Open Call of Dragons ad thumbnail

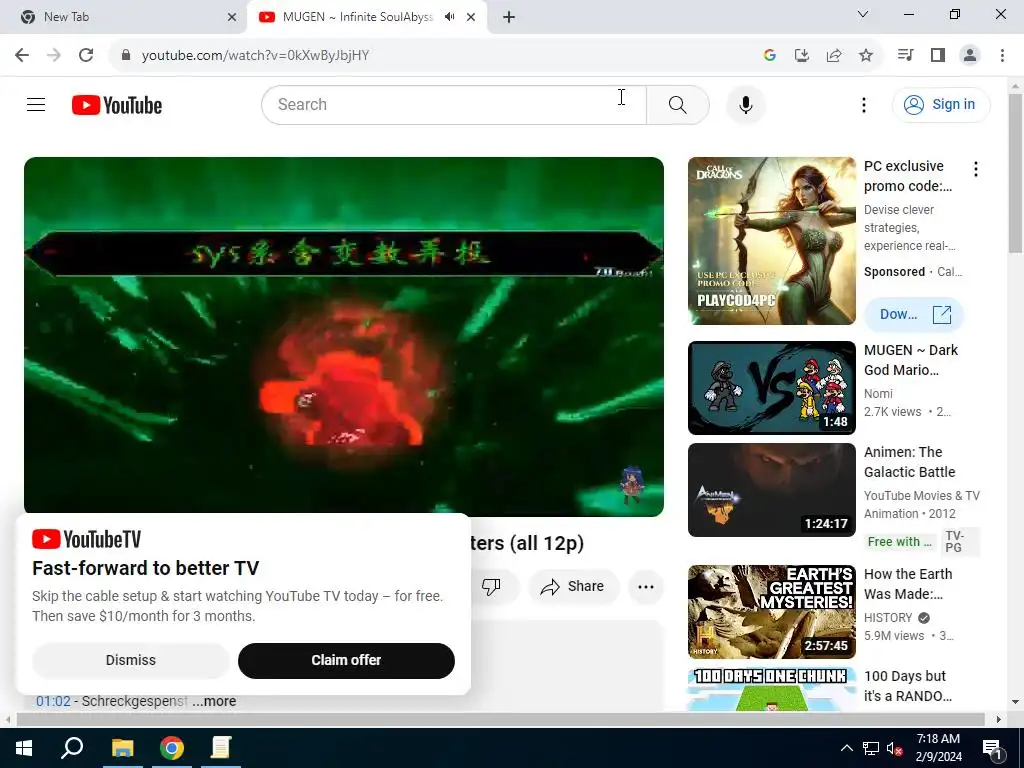(771, 240)
